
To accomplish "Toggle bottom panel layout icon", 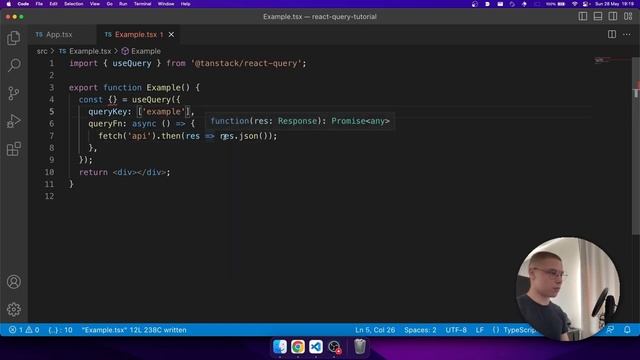I will point(598,16).
